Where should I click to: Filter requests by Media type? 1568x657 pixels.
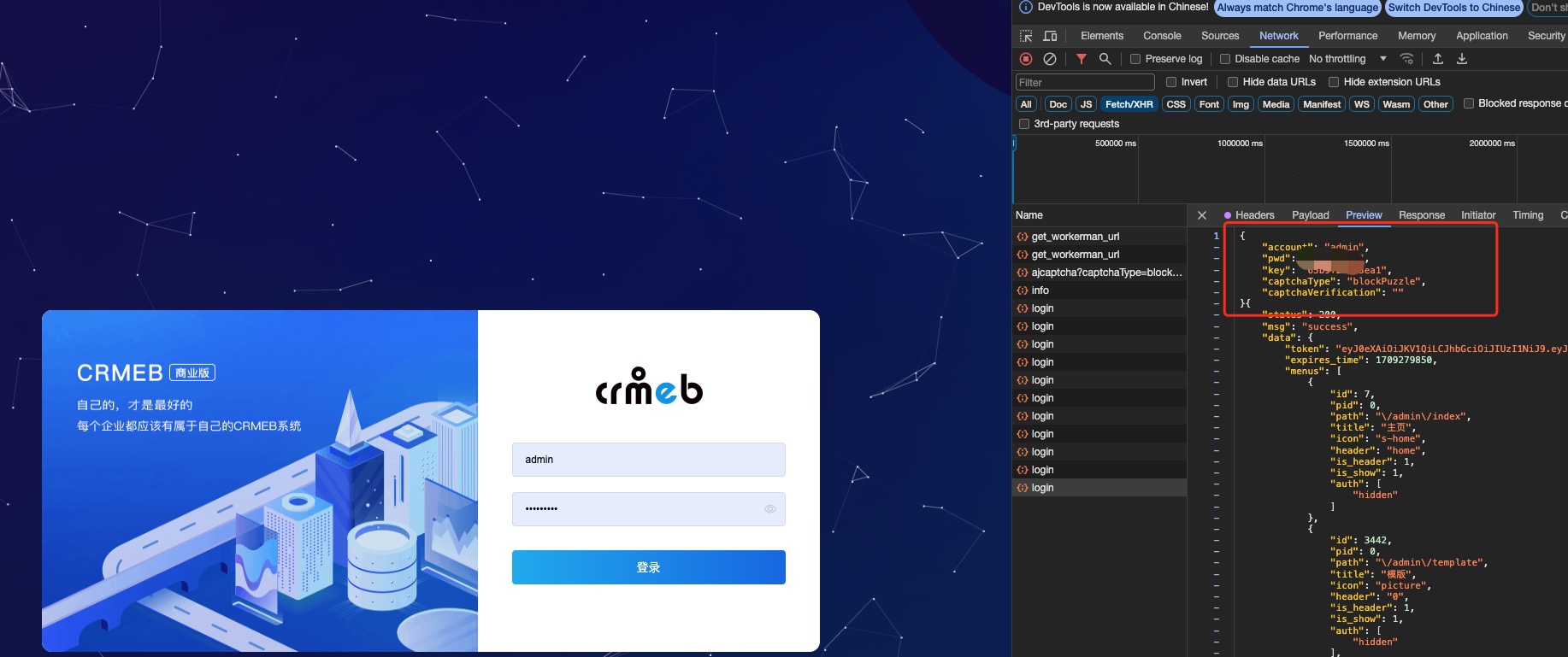[x=1276, y=104]
